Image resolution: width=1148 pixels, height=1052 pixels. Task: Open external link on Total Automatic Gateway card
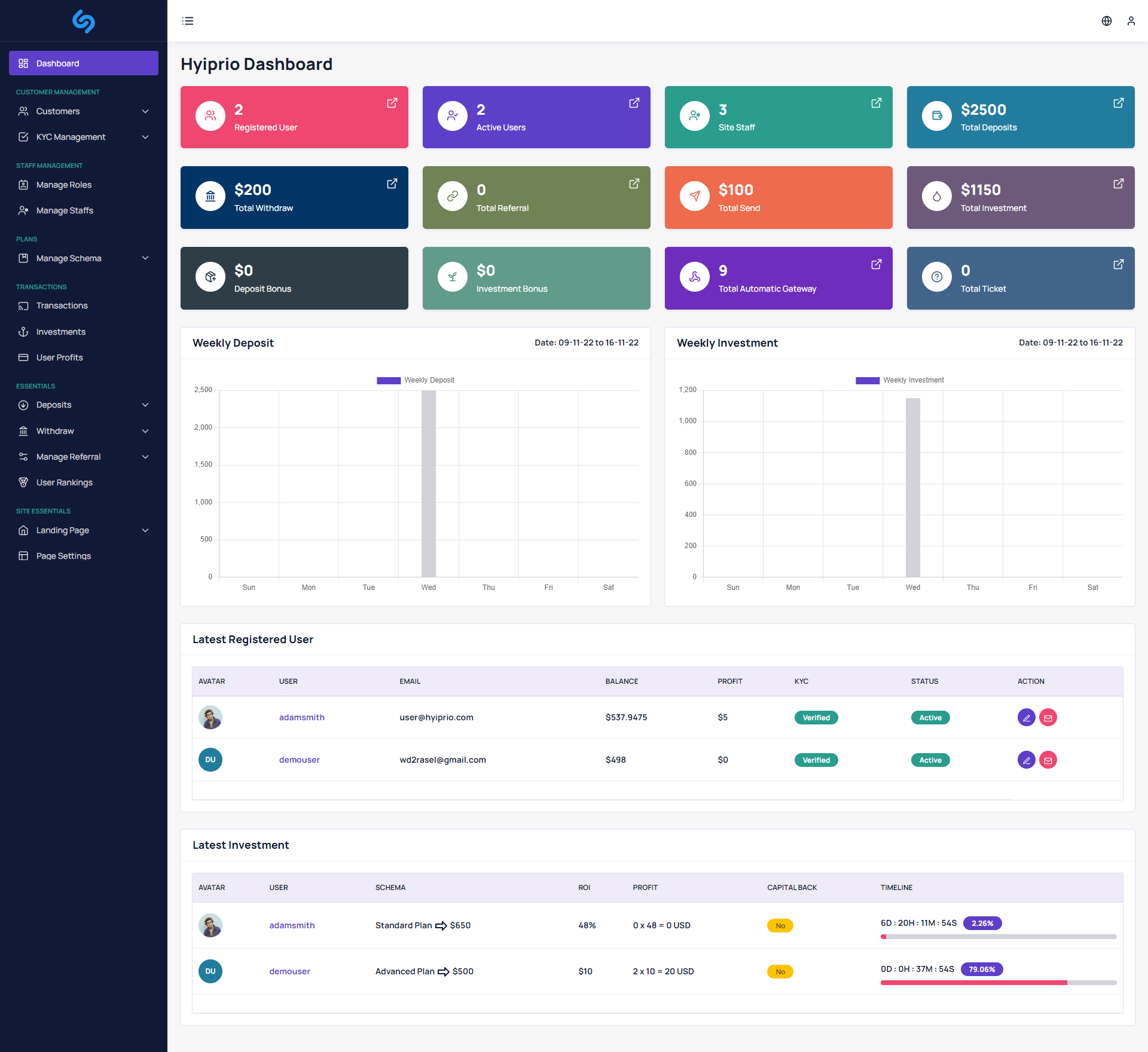pyautogui.click(x=876, y=264)
